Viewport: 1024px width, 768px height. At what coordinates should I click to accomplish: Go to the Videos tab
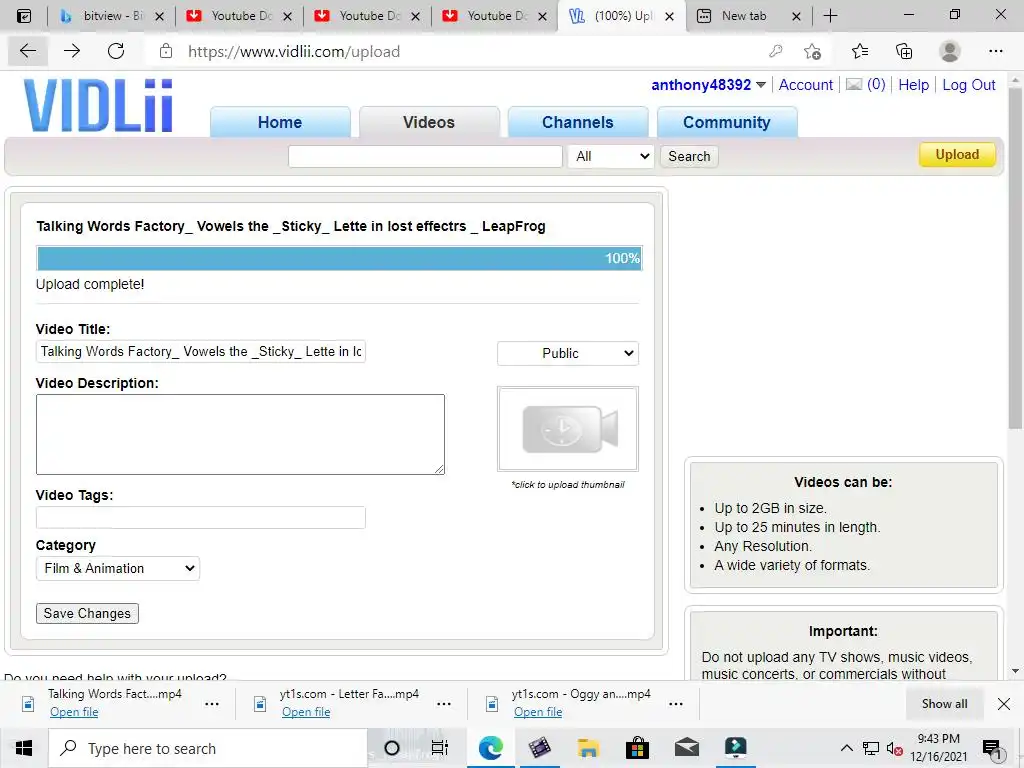click(x=429, y=122)
